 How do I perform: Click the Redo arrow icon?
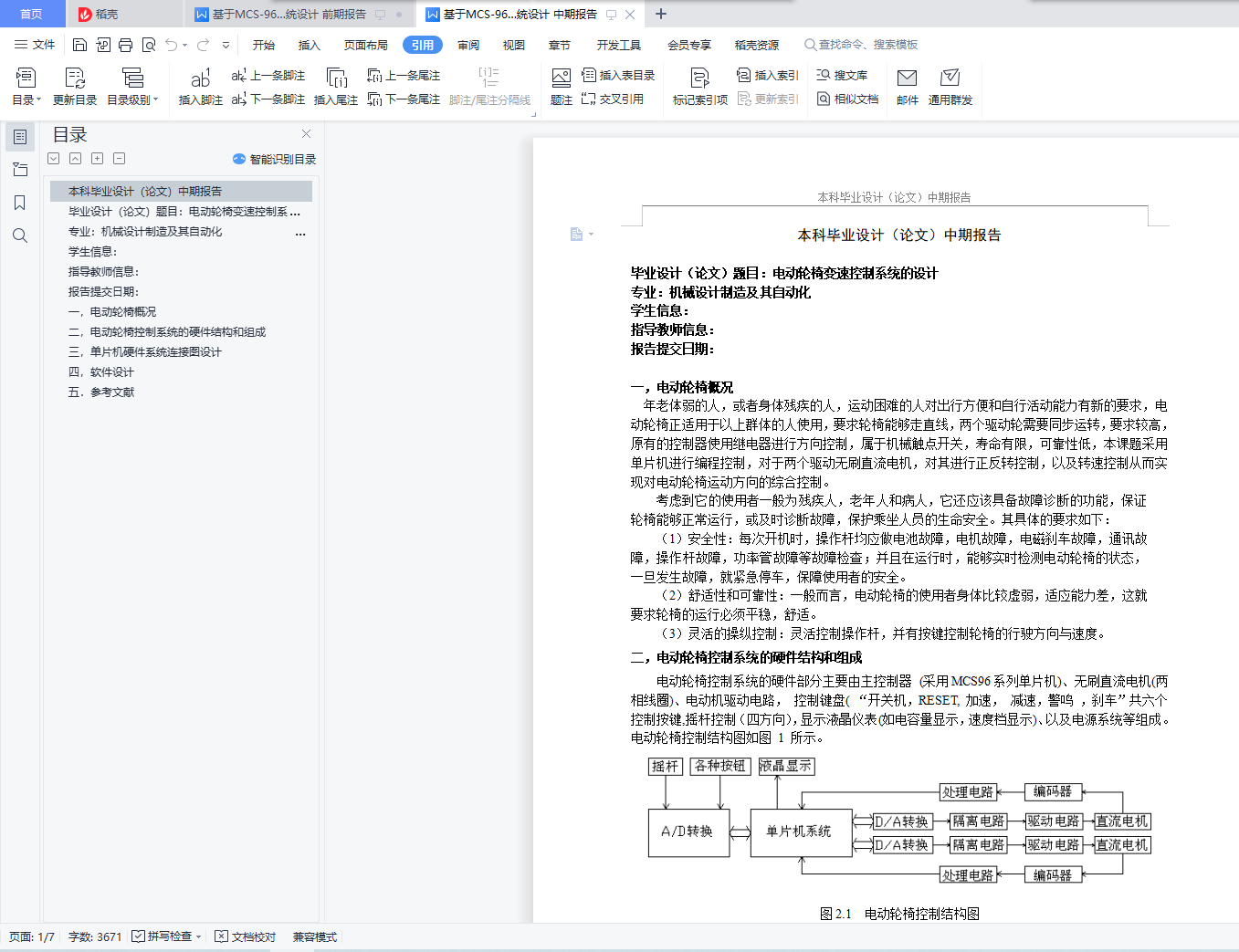pyautogui.click(x=203, y=45)
